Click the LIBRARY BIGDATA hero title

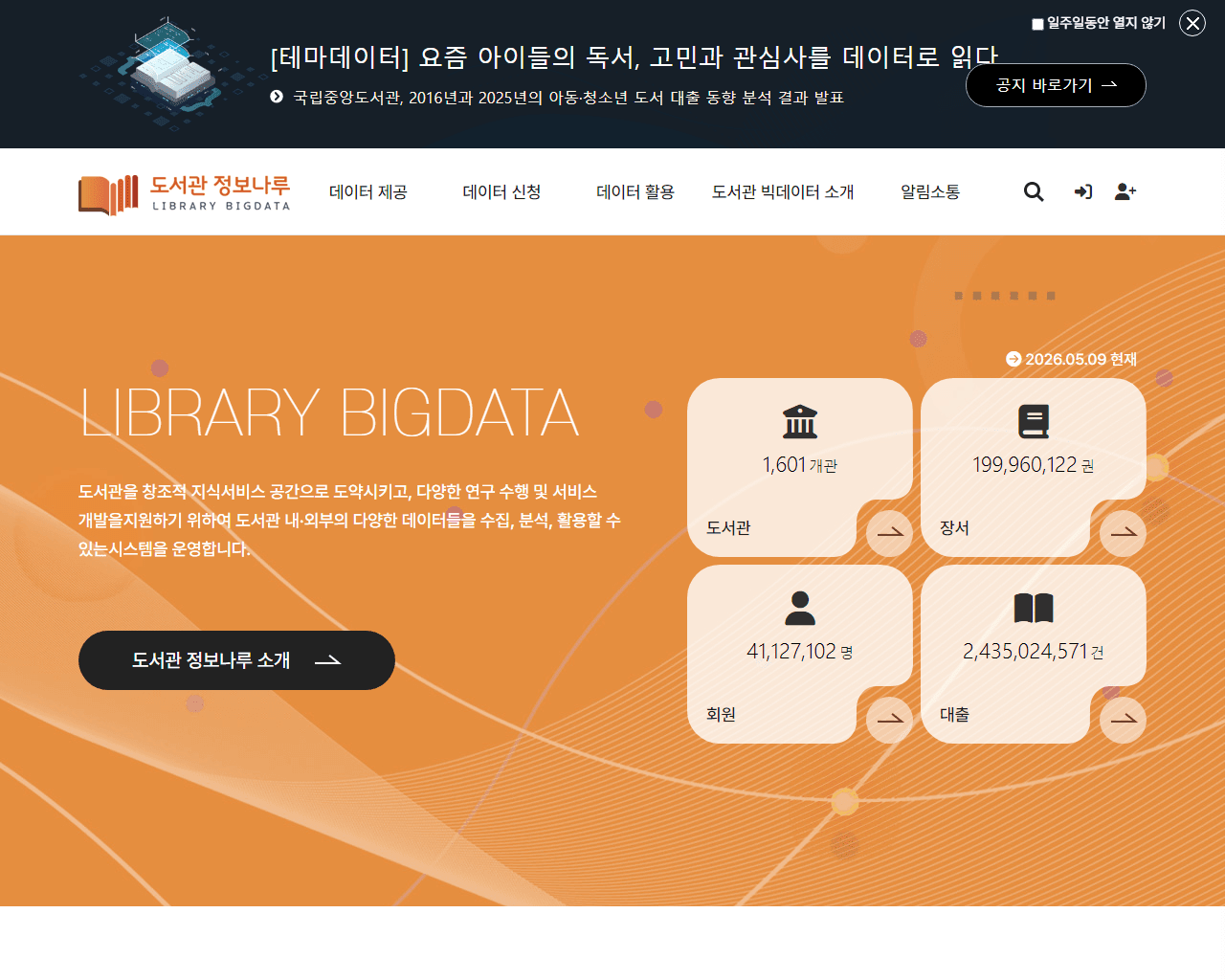pyautogui.click(x=329, y=412)
